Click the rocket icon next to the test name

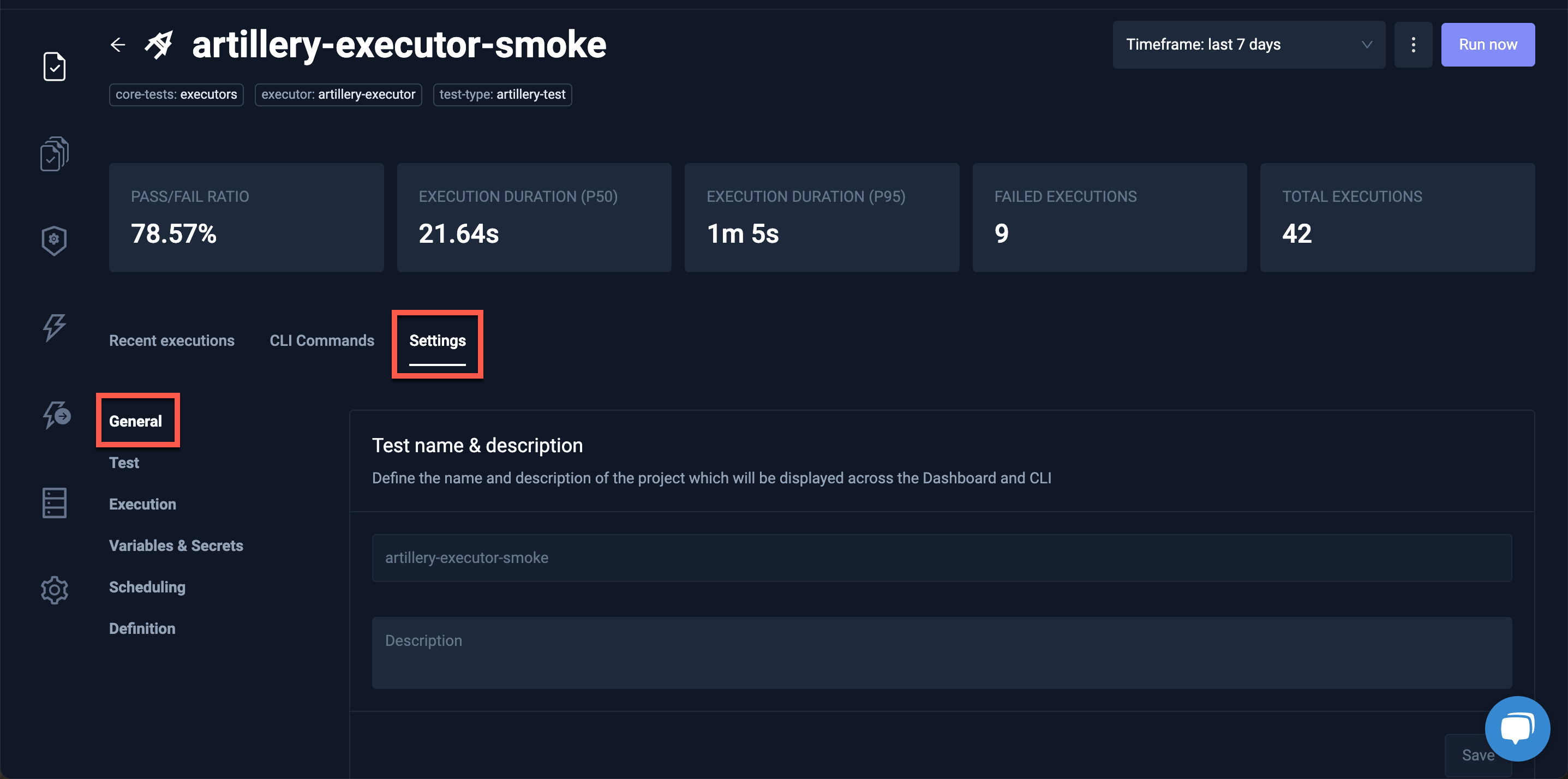[x=158, y=44]
